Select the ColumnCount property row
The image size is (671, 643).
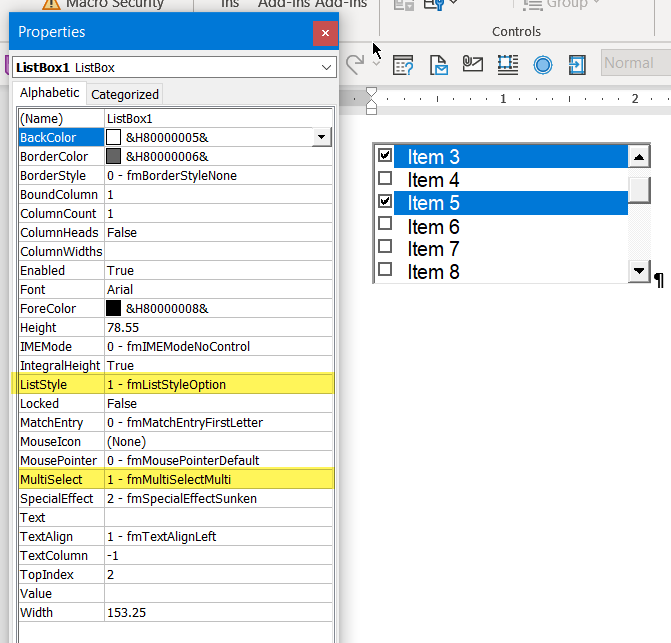click(175, 213)
